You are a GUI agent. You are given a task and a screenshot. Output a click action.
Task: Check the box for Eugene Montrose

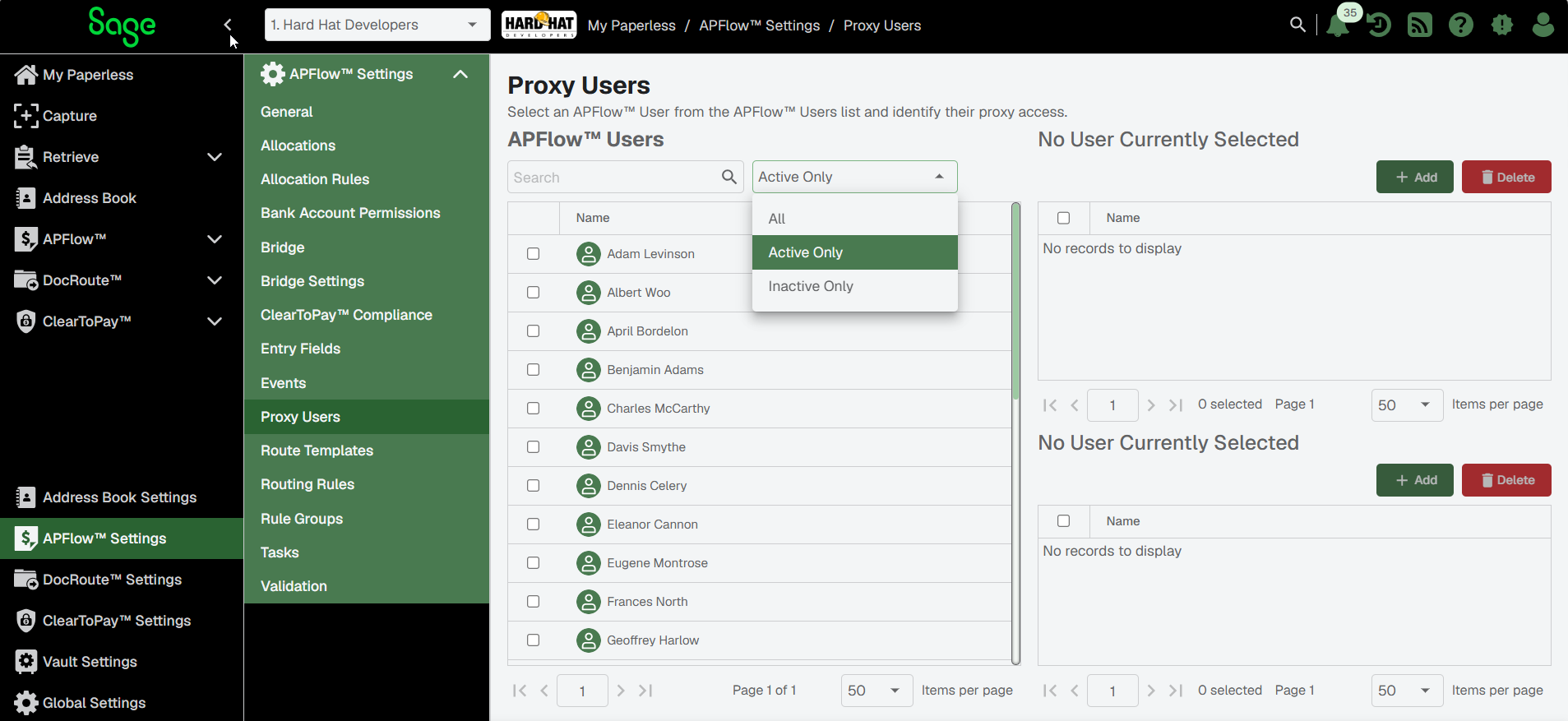coord(534,563)
